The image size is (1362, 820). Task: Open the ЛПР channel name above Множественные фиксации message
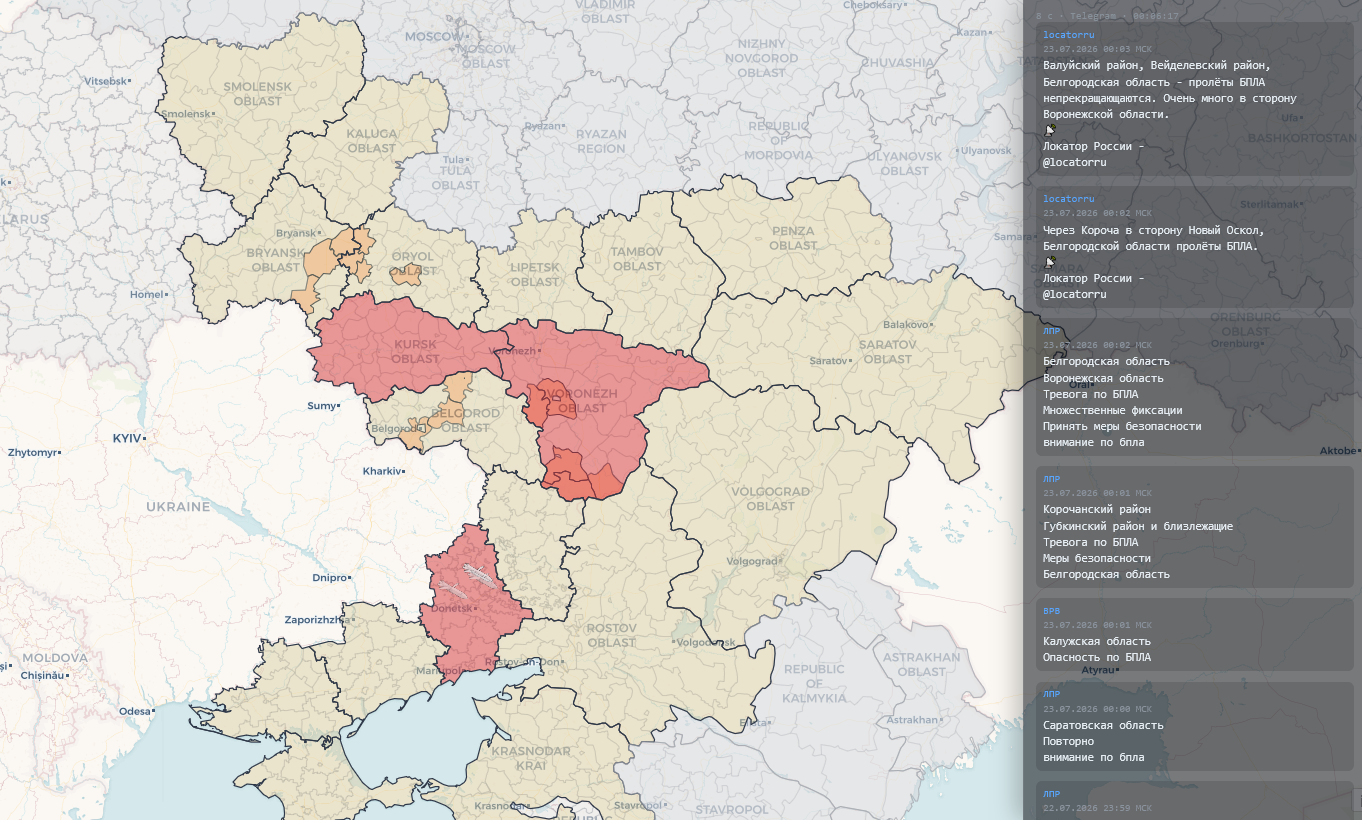(x=1052, y=330)
